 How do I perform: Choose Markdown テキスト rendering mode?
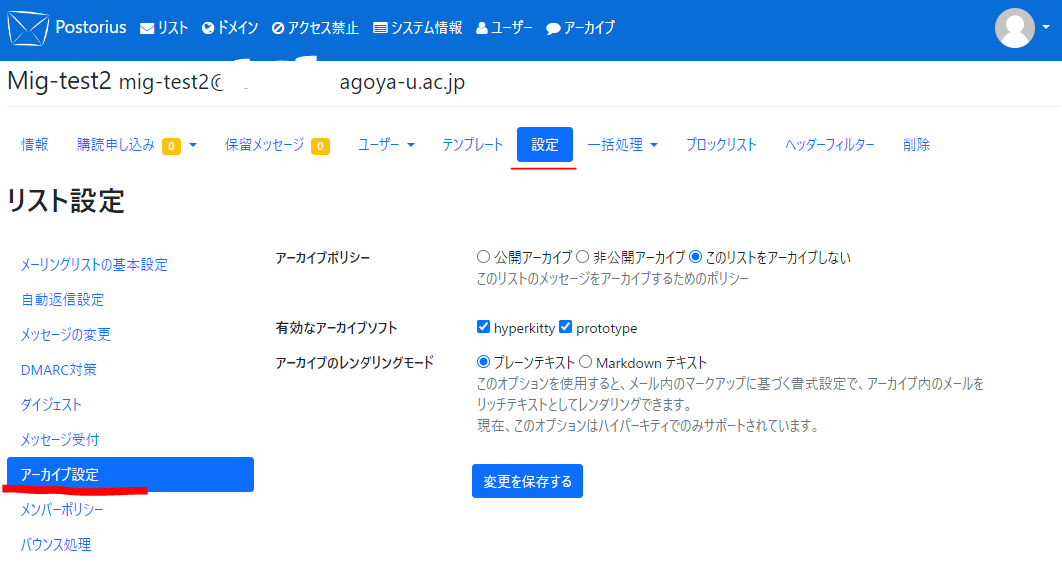tap(586, 362)
